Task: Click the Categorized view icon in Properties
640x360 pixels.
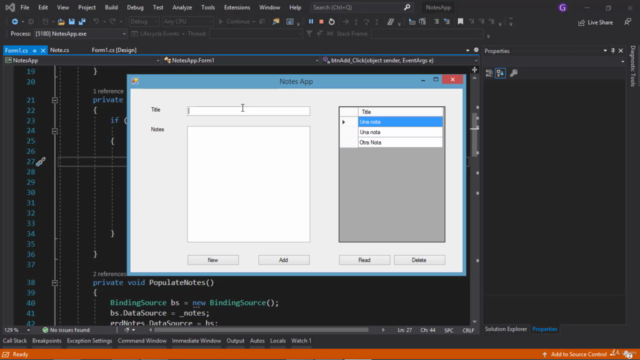Action: 489,73
